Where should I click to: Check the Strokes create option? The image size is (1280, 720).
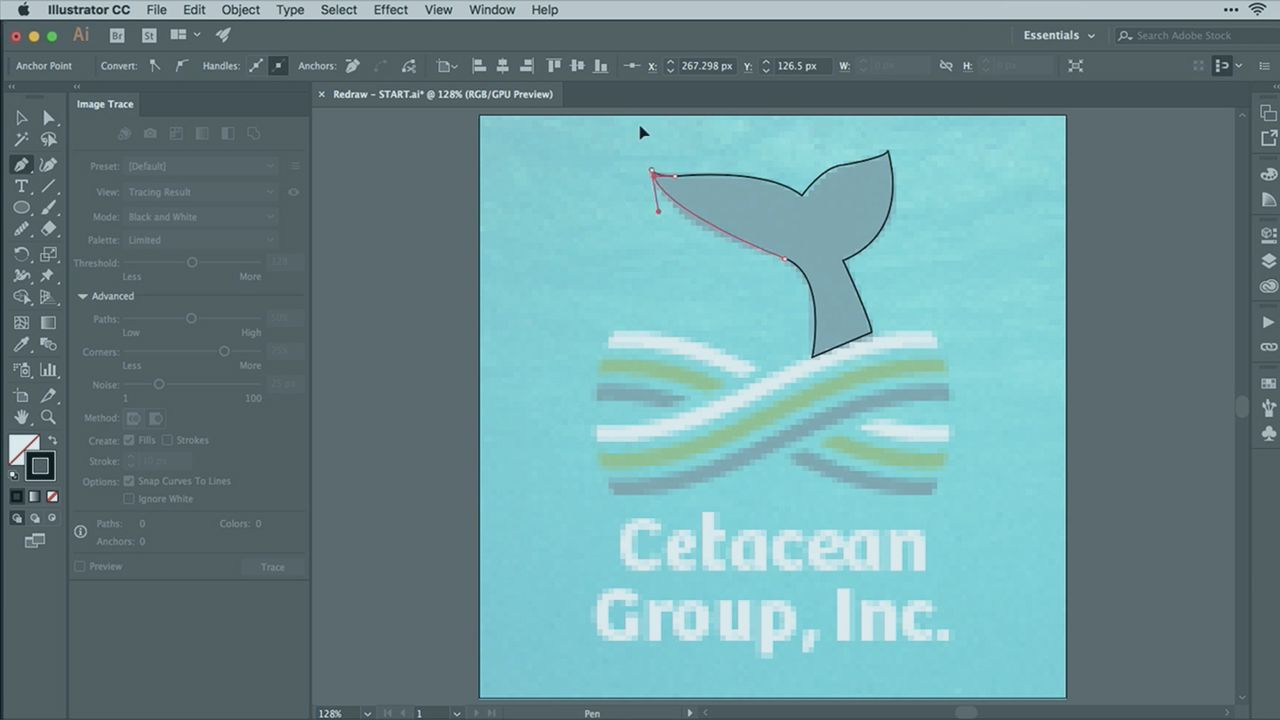point(168,440)
